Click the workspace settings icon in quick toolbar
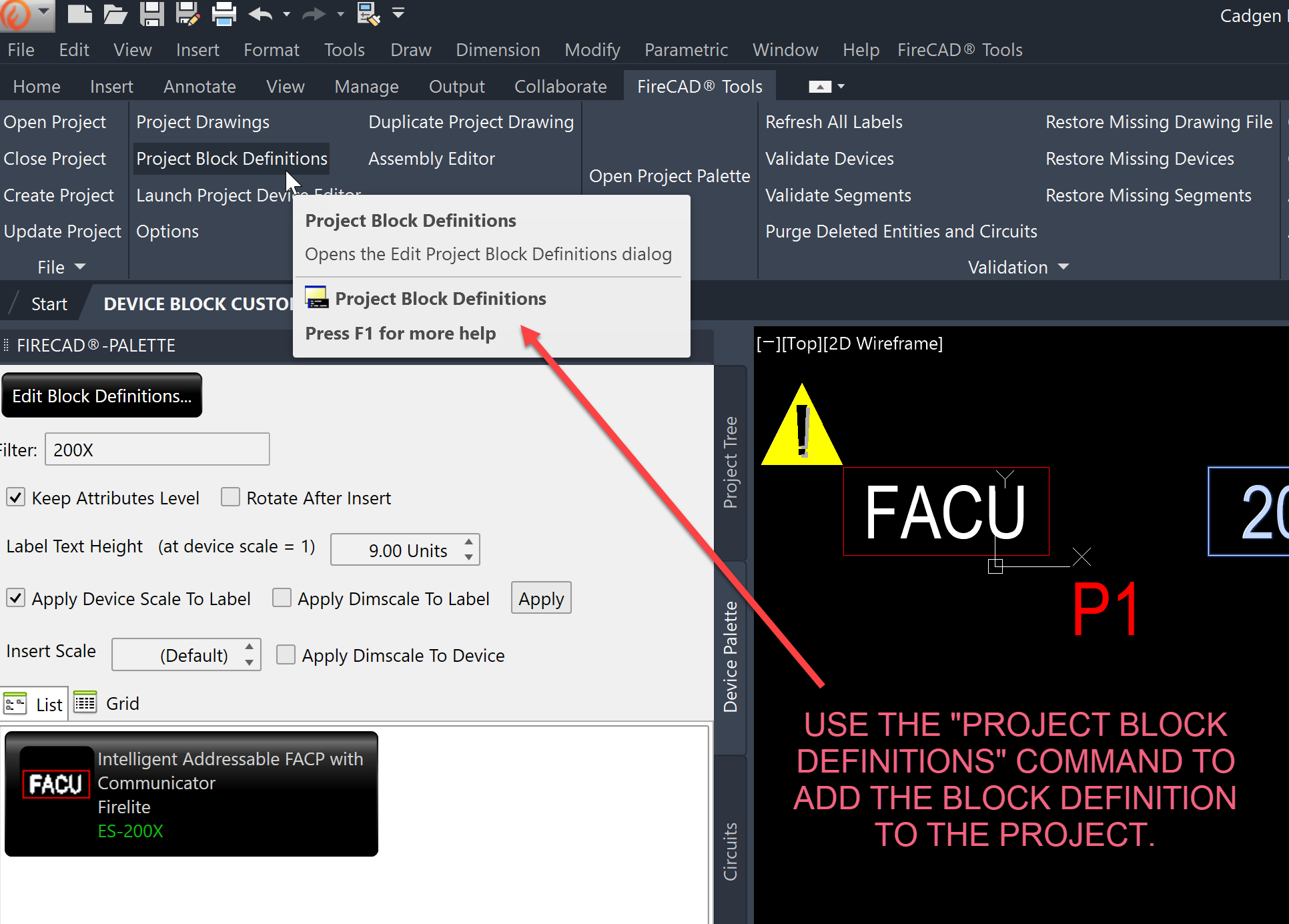Viewport: 1289px width, 924px height. [x=369, y=13]
